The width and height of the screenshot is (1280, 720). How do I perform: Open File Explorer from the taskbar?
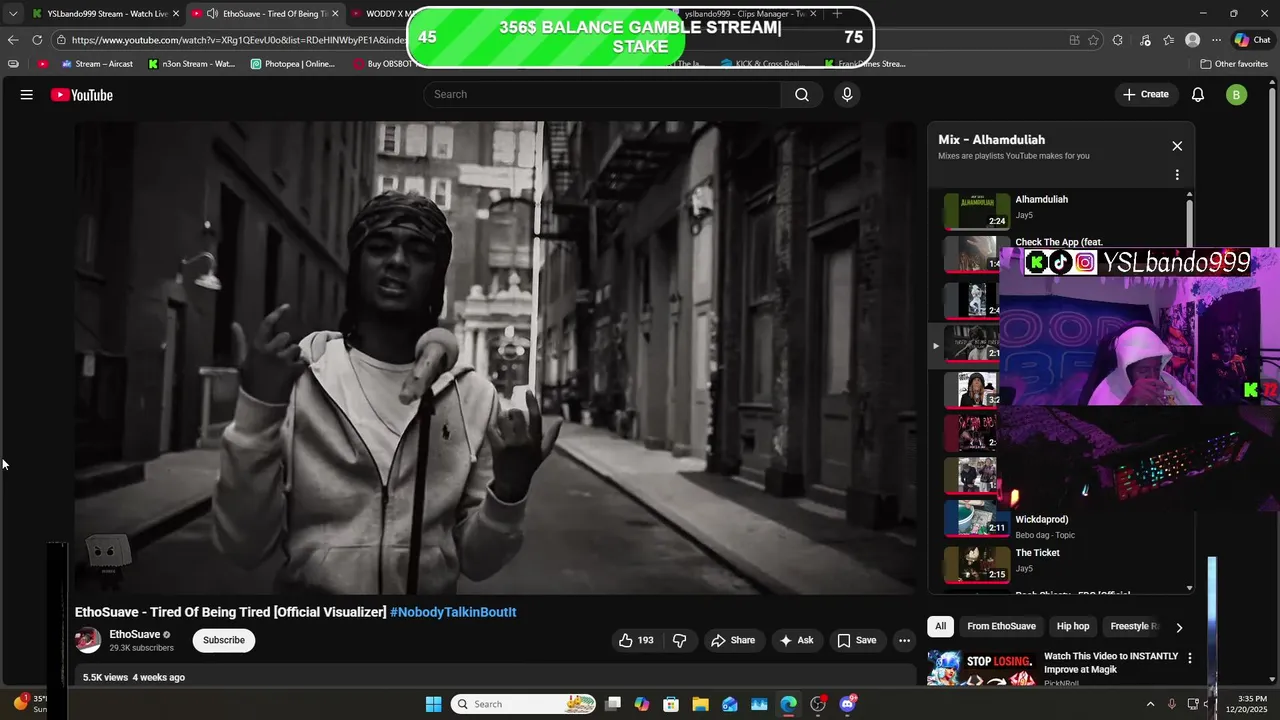[700, 704]
